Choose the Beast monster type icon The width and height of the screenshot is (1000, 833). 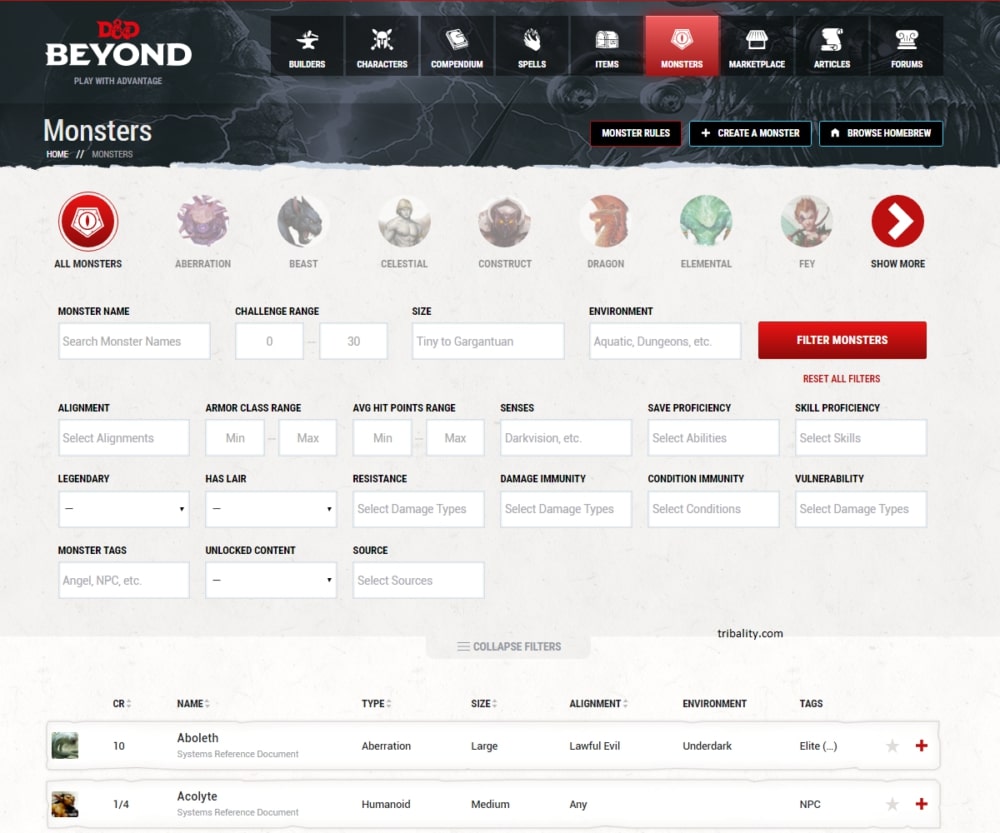302,222
